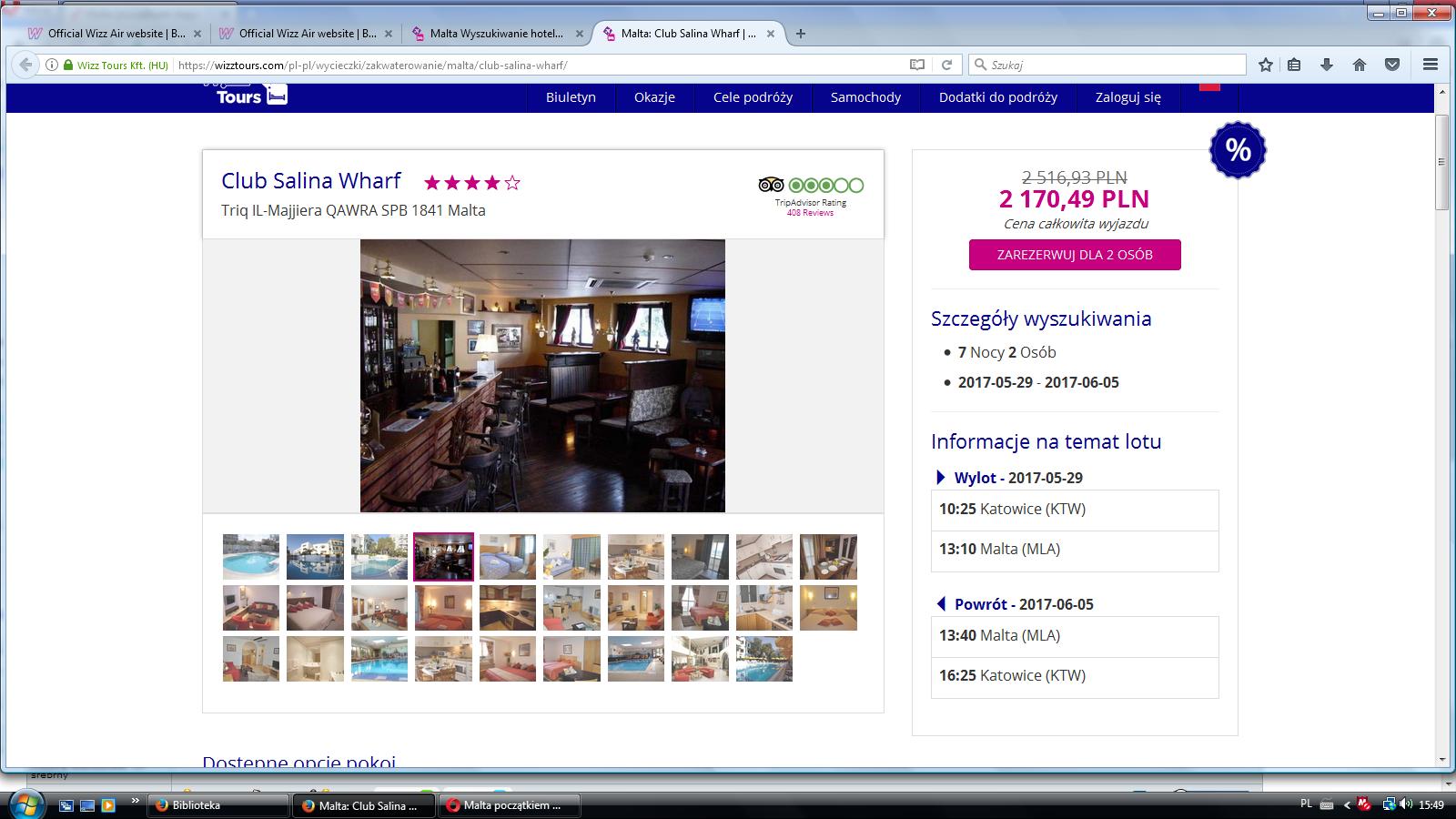Select the last thumbnail in third gallery row
1456x819 pixels.
click(763, 659)
